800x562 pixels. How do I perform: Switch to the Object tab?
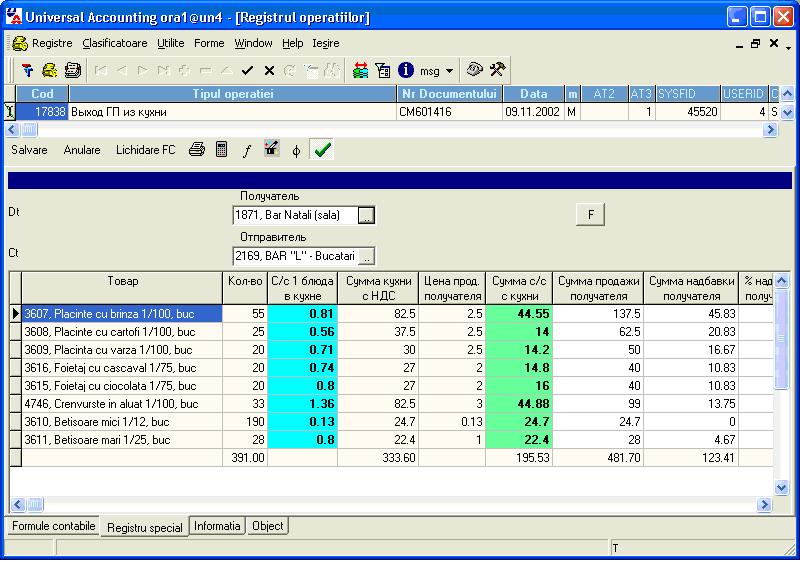pos(267,526)
